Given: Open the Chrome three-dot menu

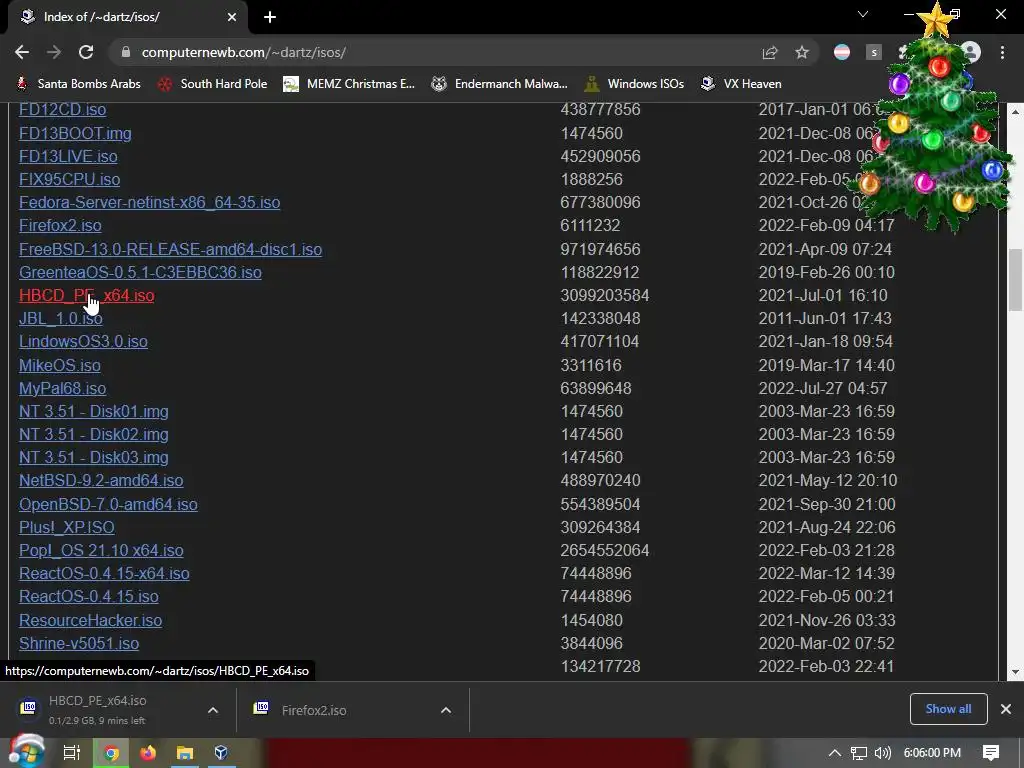Looking at the screenshot, I should (1002, 52).
